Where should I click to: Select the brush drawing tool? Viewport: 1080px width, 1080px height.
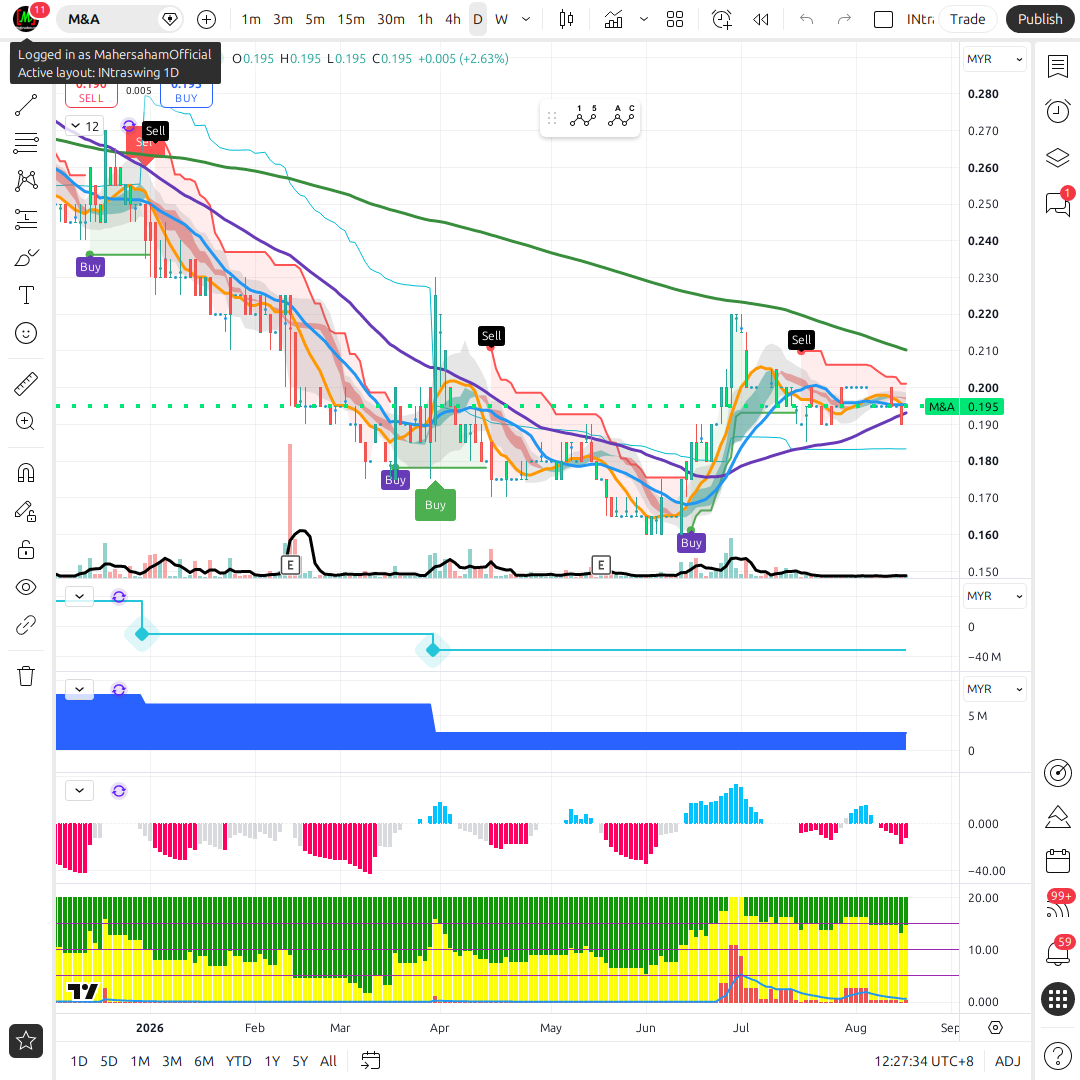pyautogui.click(x=26, y=258)
